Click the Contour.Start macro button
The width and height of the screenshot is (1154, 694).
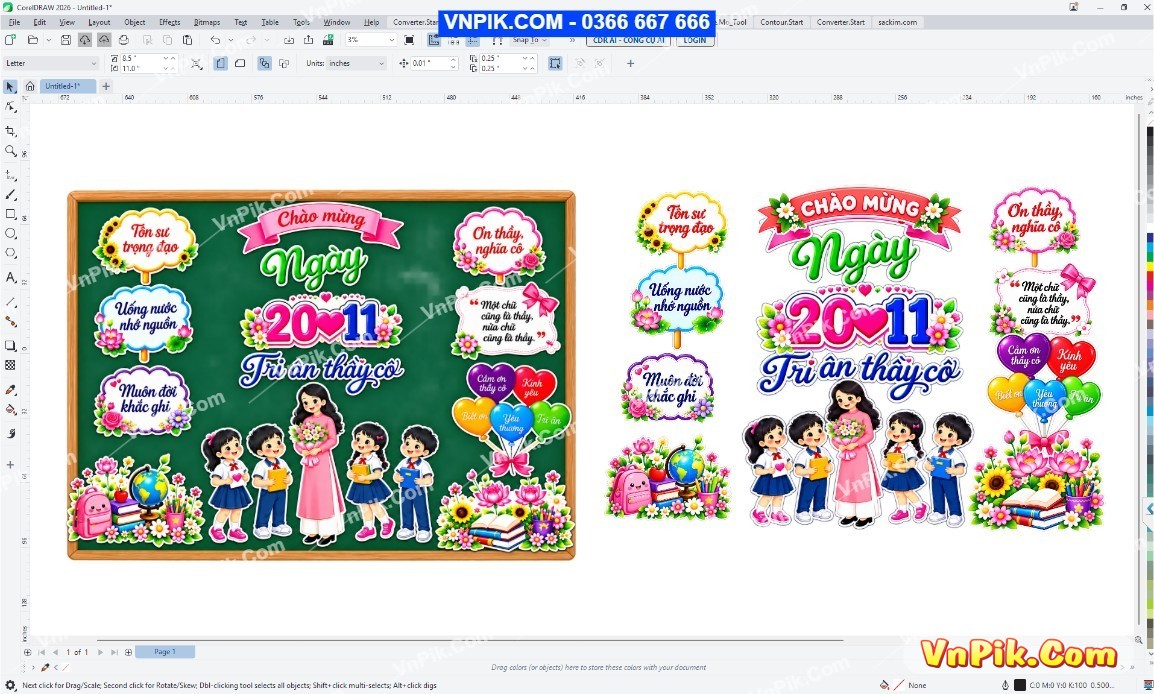[782, 22]
